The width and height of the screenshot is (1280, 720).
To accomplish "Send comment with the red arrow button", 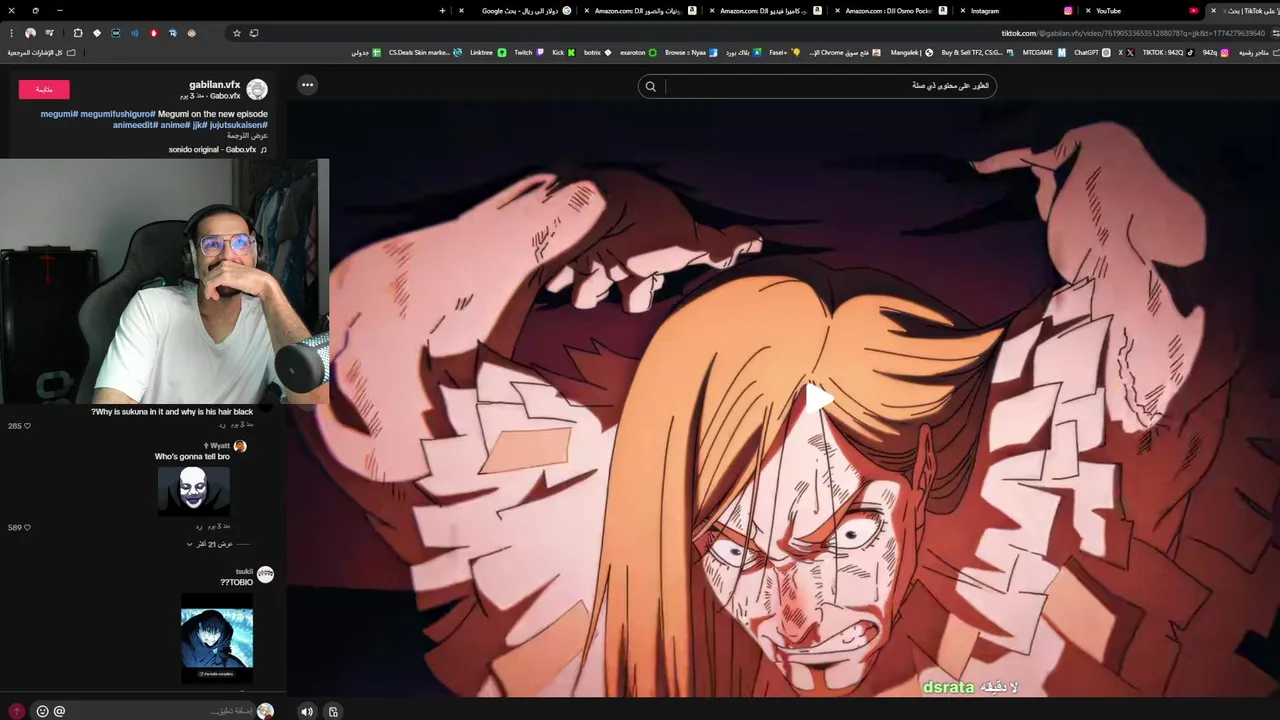I will 16,711.
